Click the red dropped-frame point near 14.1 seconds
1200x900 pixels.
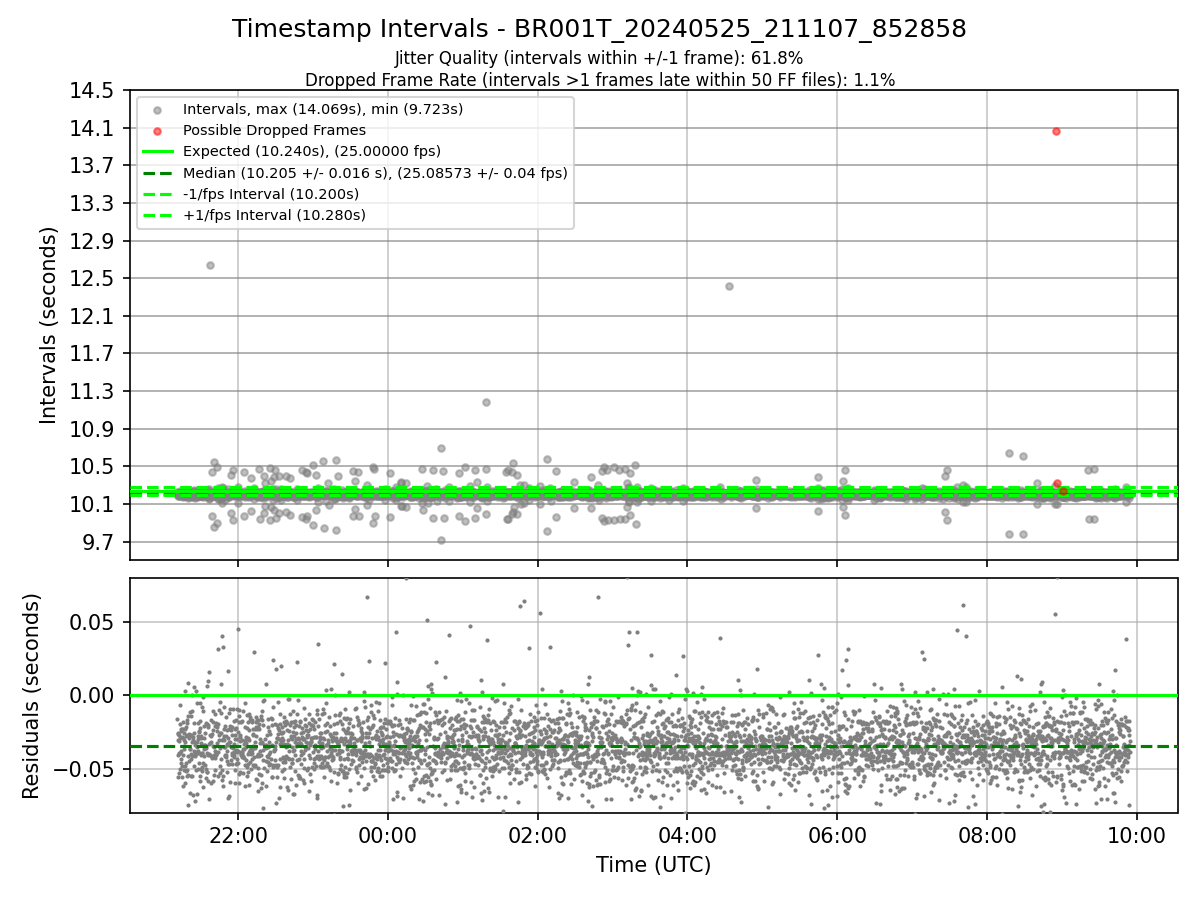click(x=1056, y=131)
